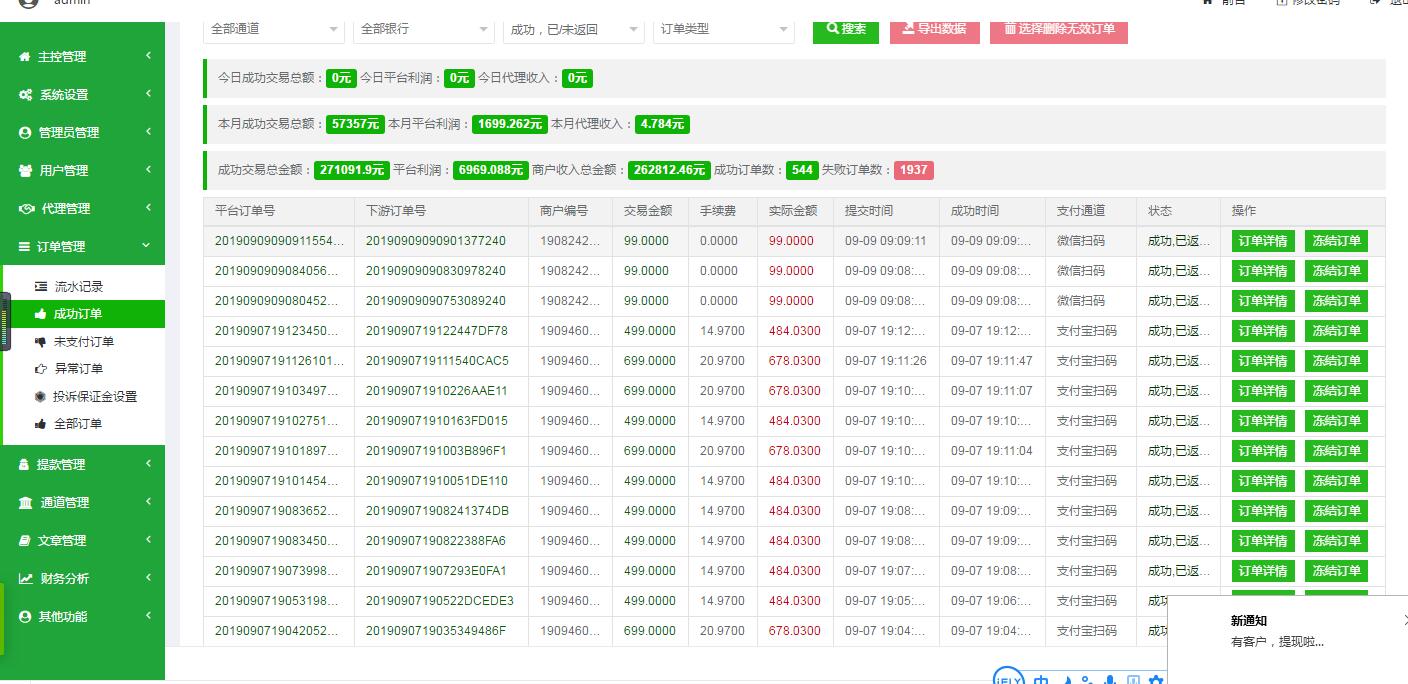Click the bank icon beside 通道管理
Viewport: 1408px width, 684px height.
tap(25, 503)
